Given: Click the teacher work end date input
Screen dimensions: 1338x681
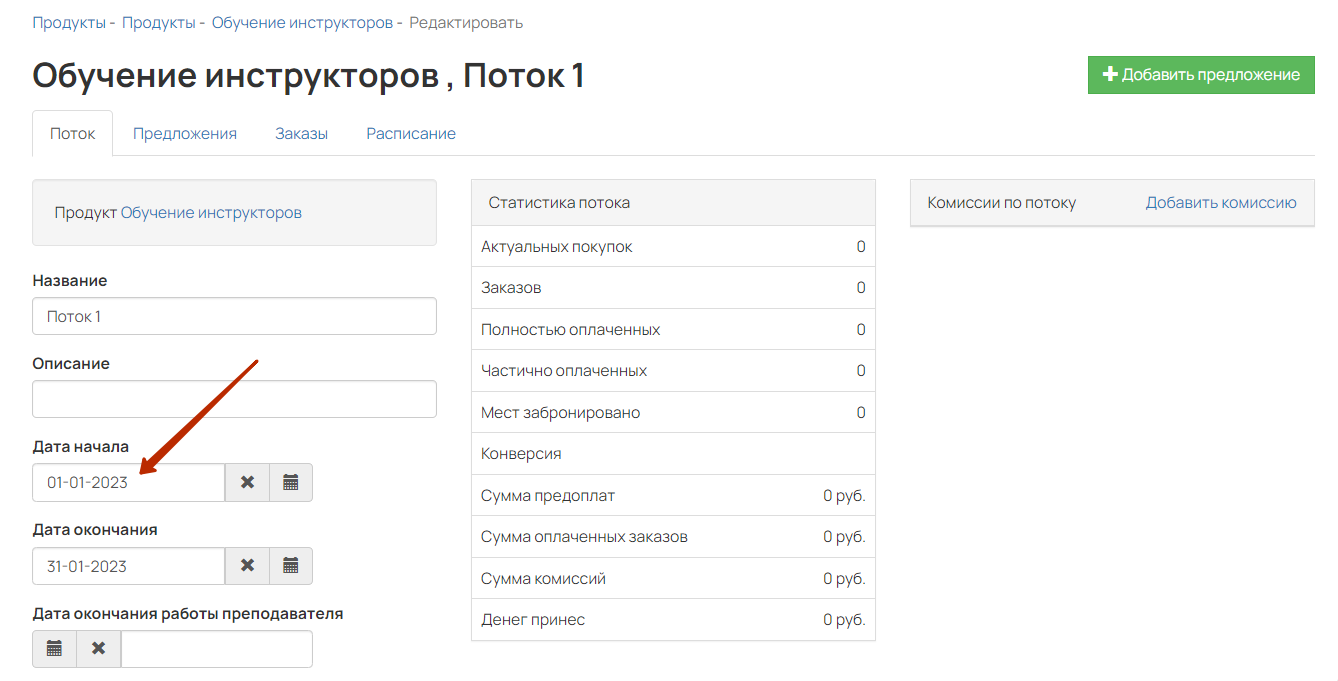Looking at the screenshot, I should click(216, 649).
